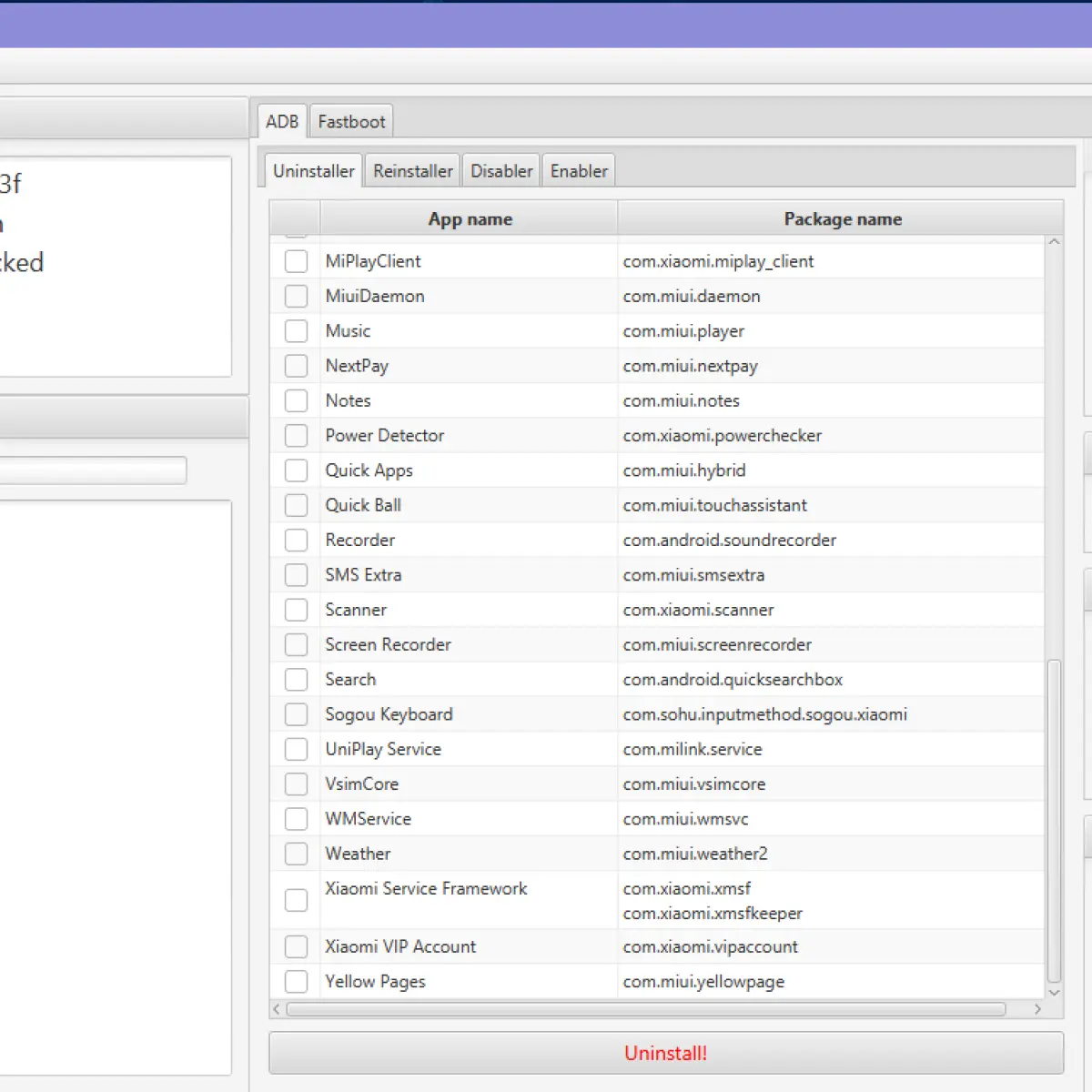
Task: Click the vertical scrollbar thumb
Action: point(1054,822)
